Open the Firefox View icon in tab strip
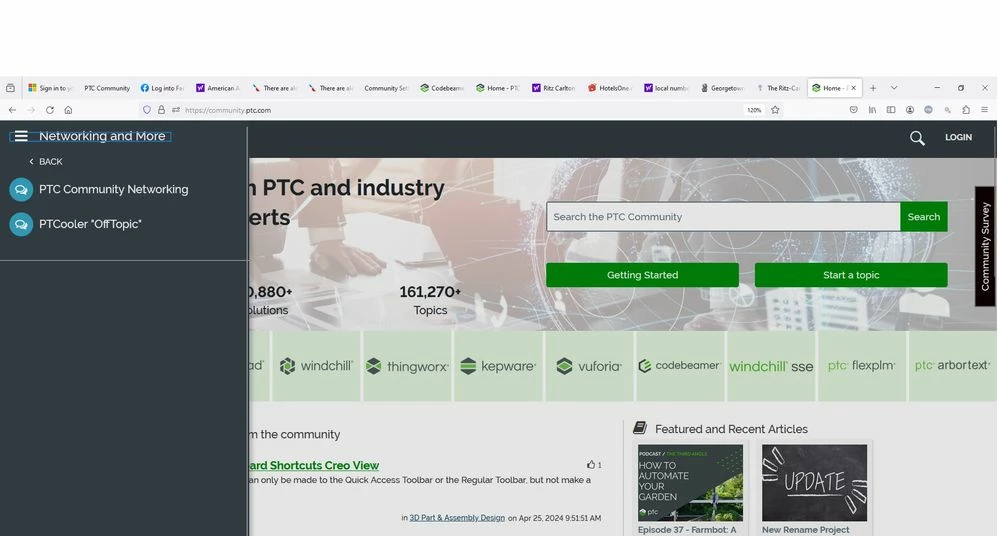The height and width of the screenshot is (536, 998). 10,88
